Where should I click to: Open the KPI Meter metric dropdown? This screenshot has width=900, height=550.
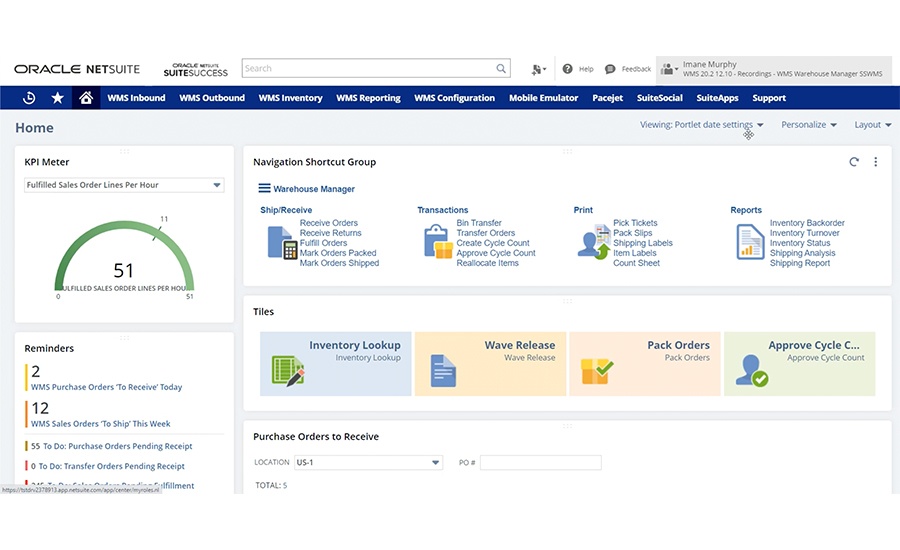click(124, 185)
